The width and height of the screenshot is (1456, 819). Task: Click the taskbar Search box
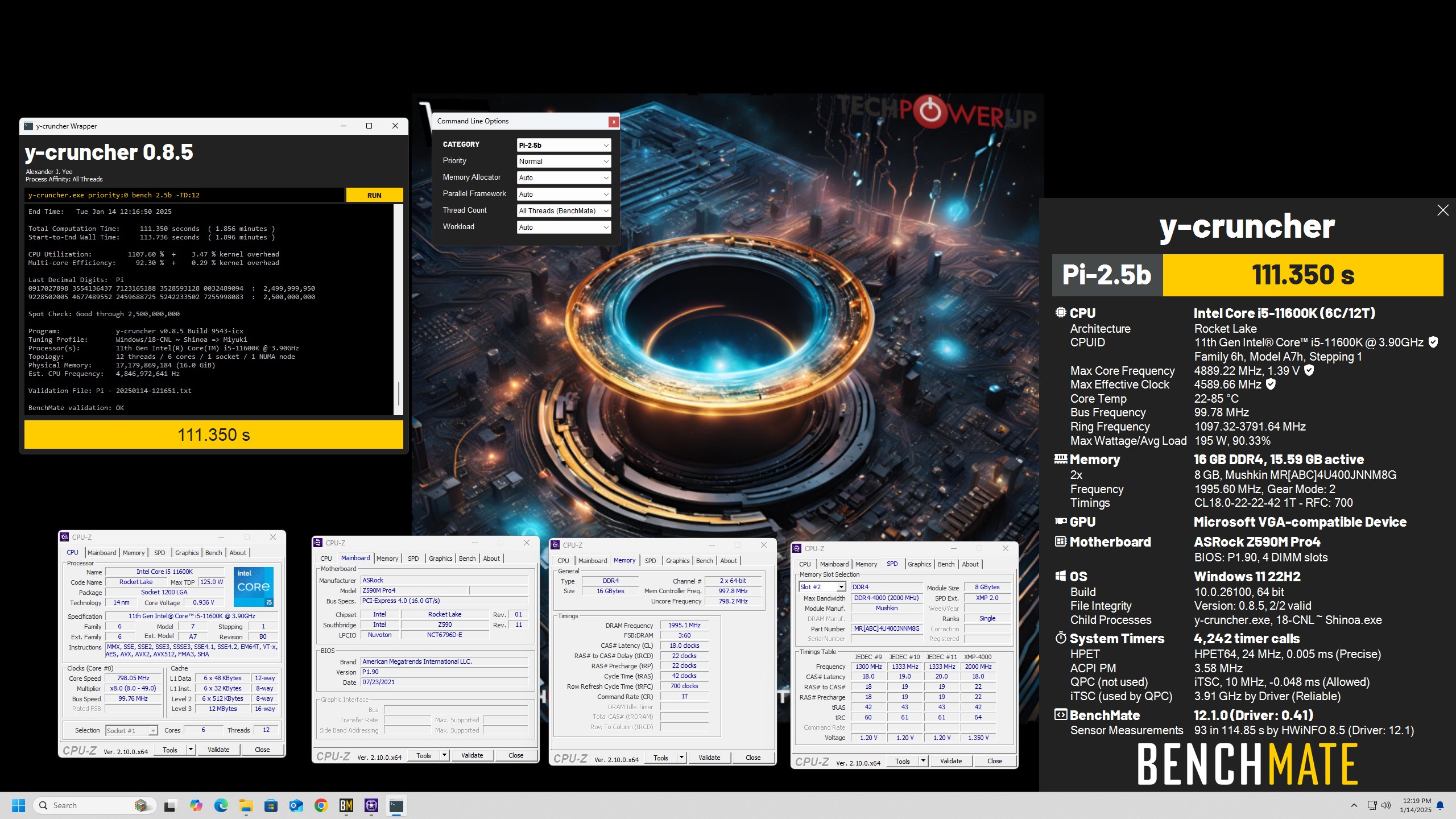click(94, 805)
